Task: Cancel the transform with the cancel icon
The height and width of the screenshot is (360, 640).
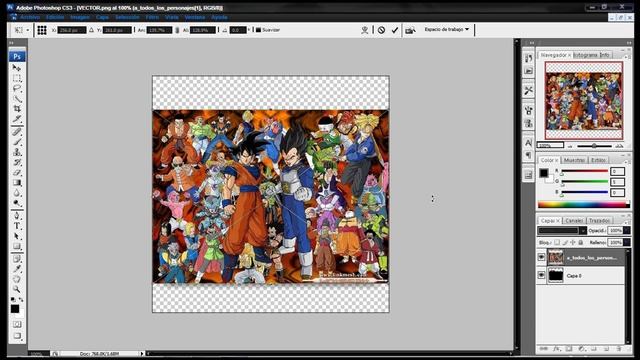Action: (x=381, y=30)
